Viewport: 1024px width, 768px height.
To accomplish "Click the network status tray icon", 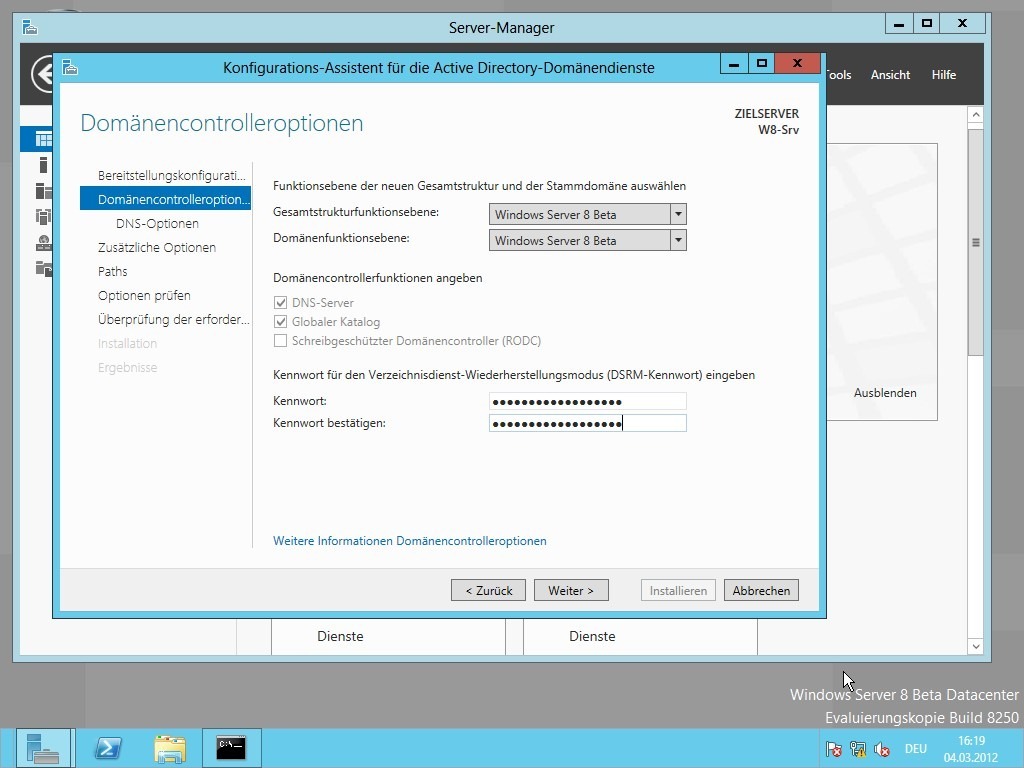I will pyautogui.click(x=857, y=749).
